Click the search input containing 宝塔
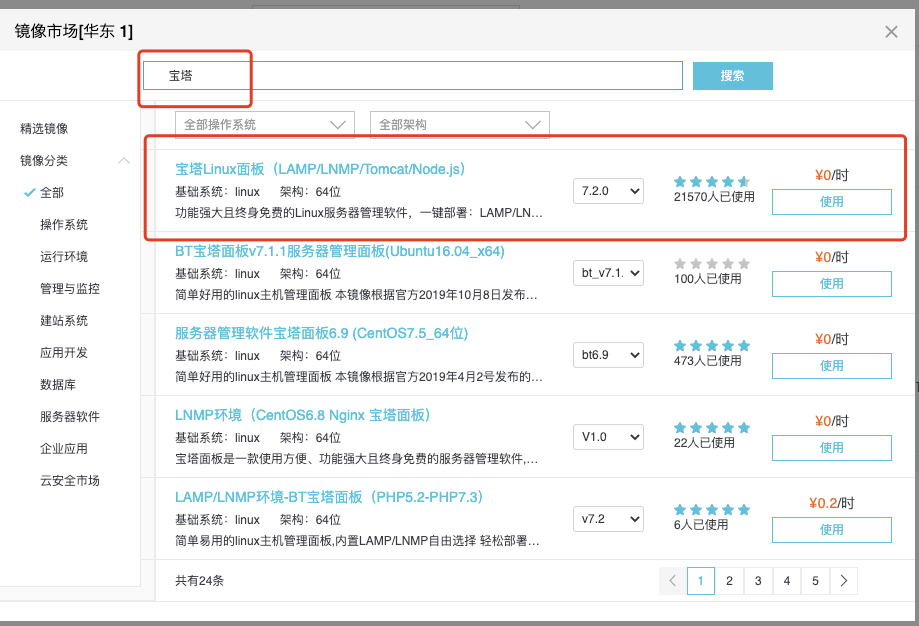 pyautogui.click(x=413, y=76)
